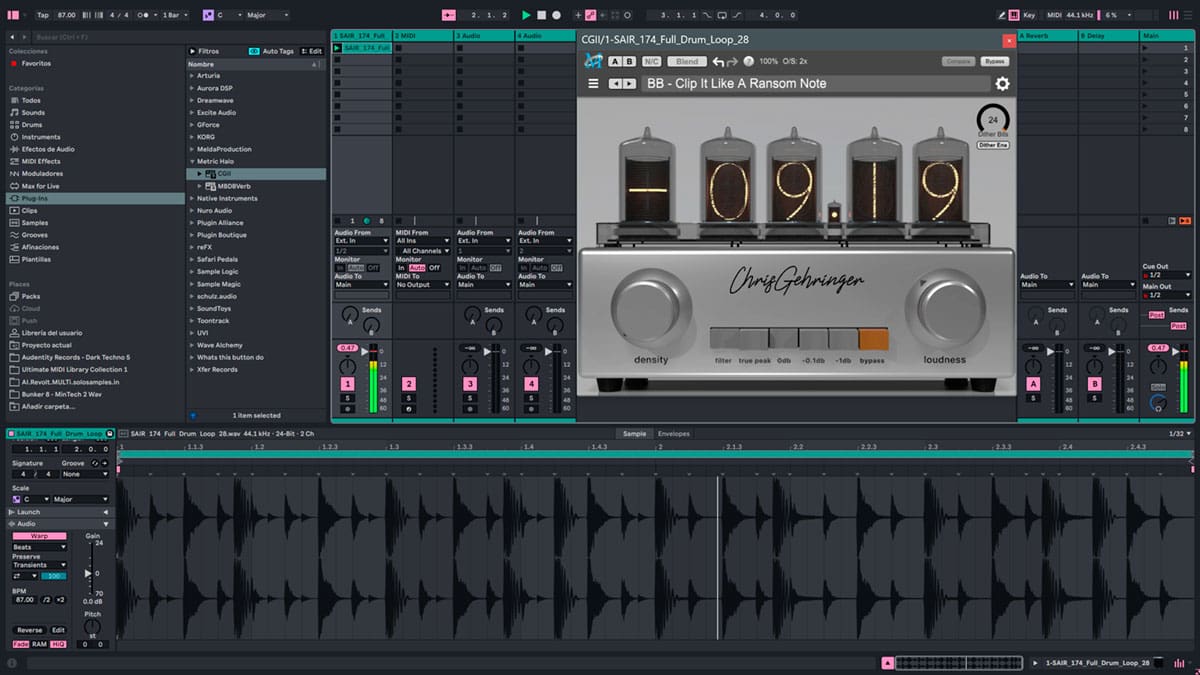Select Favoritos in Colecciones
The image size is (1200, 675).
click(36, 63)
